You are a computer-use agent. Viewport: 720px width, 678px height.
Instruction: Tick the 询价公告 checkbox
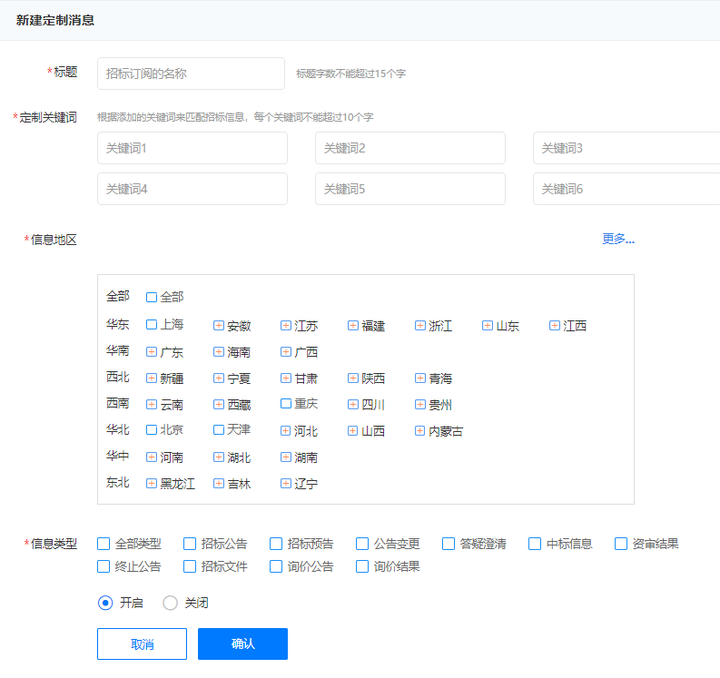pyautogui.click(x=276, y=566)
